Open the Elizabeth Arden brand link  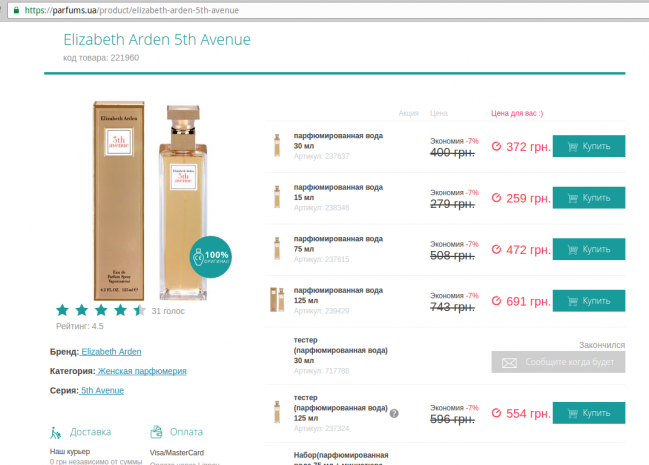[111, 352]
